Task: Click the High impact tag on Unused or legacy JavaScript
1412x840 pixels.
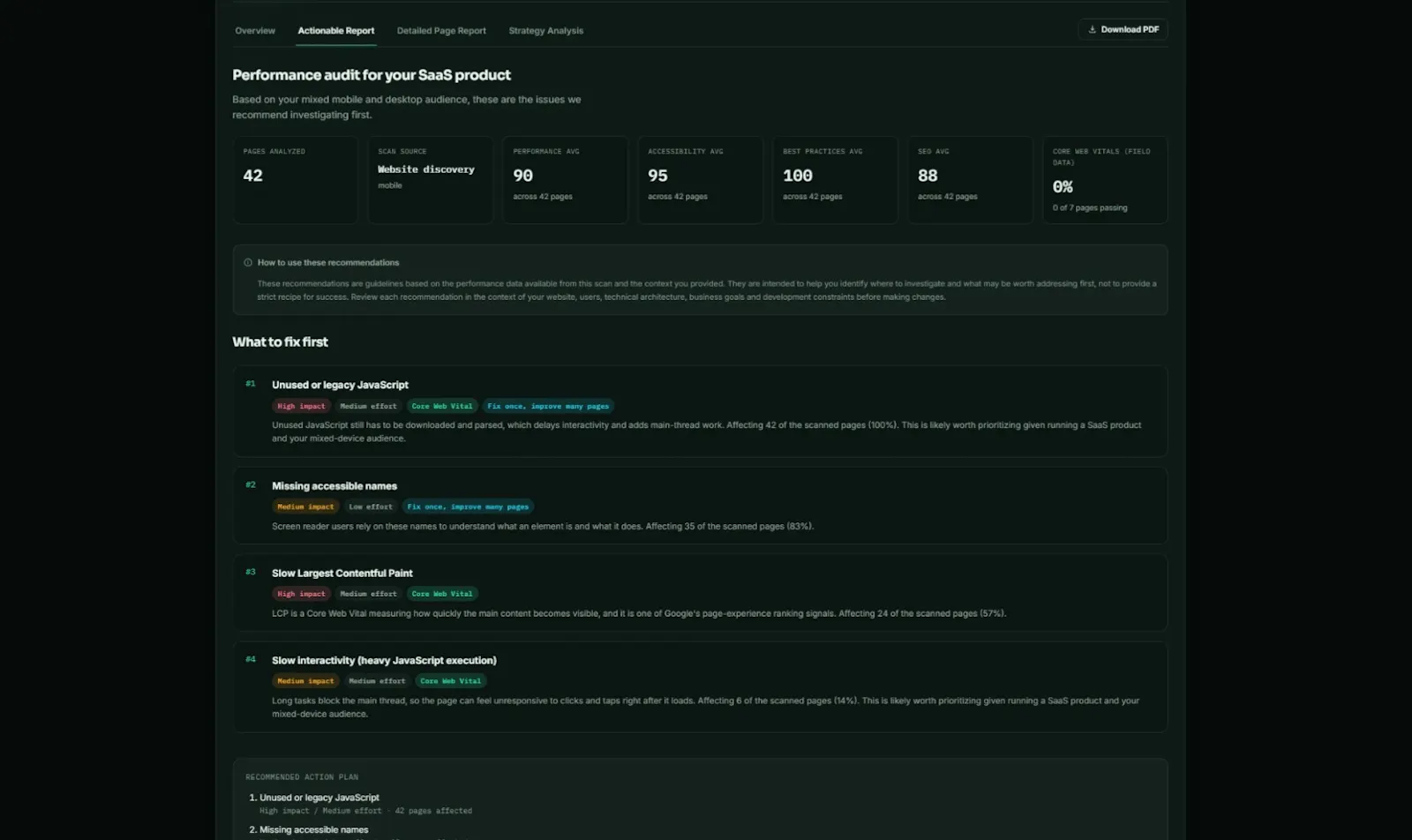Action: [x=301, y=406]
